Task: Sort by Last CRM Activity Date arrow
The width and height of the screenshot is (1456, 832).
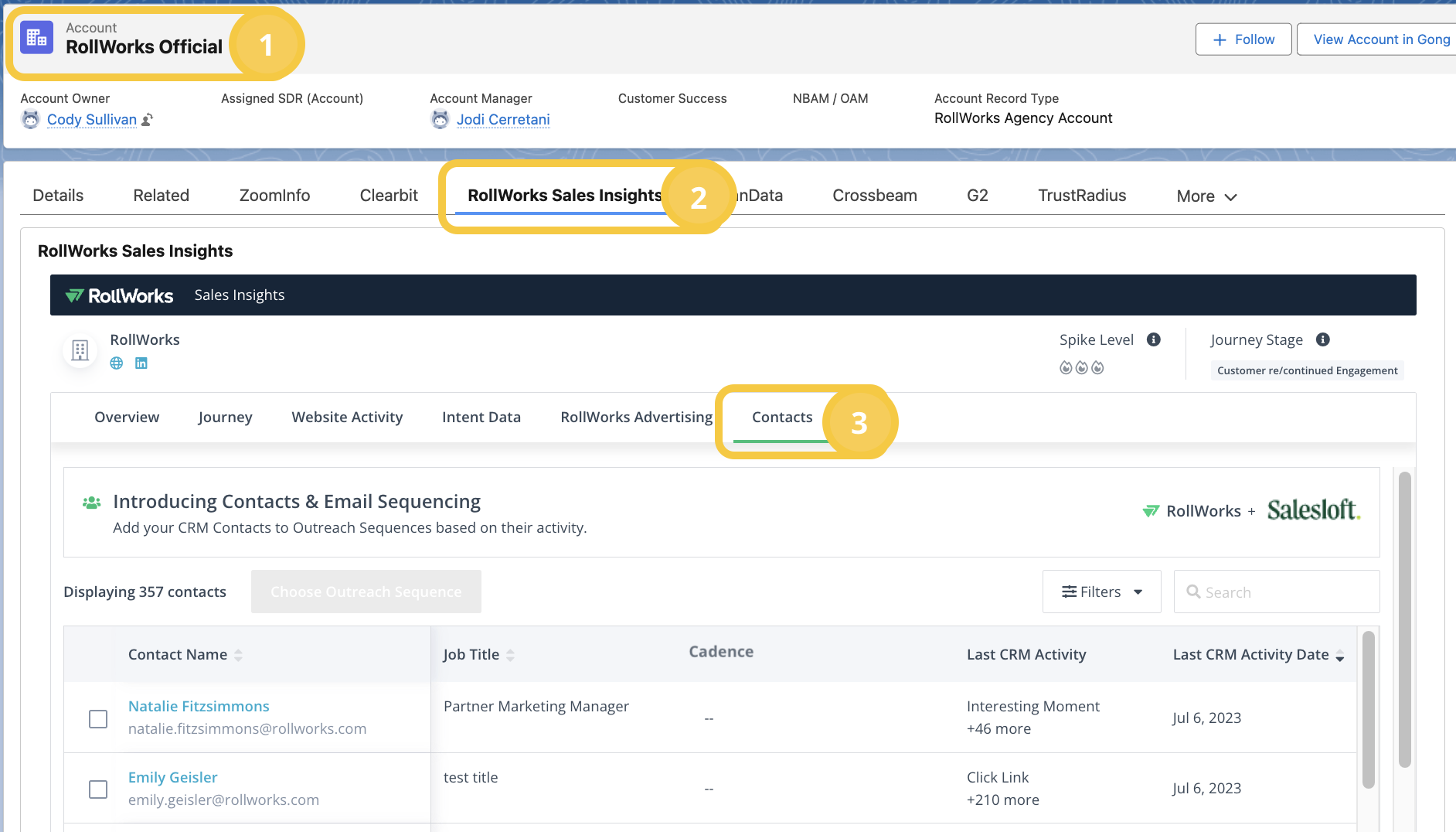Action: pyautogui.click(x=1339, y=656)
